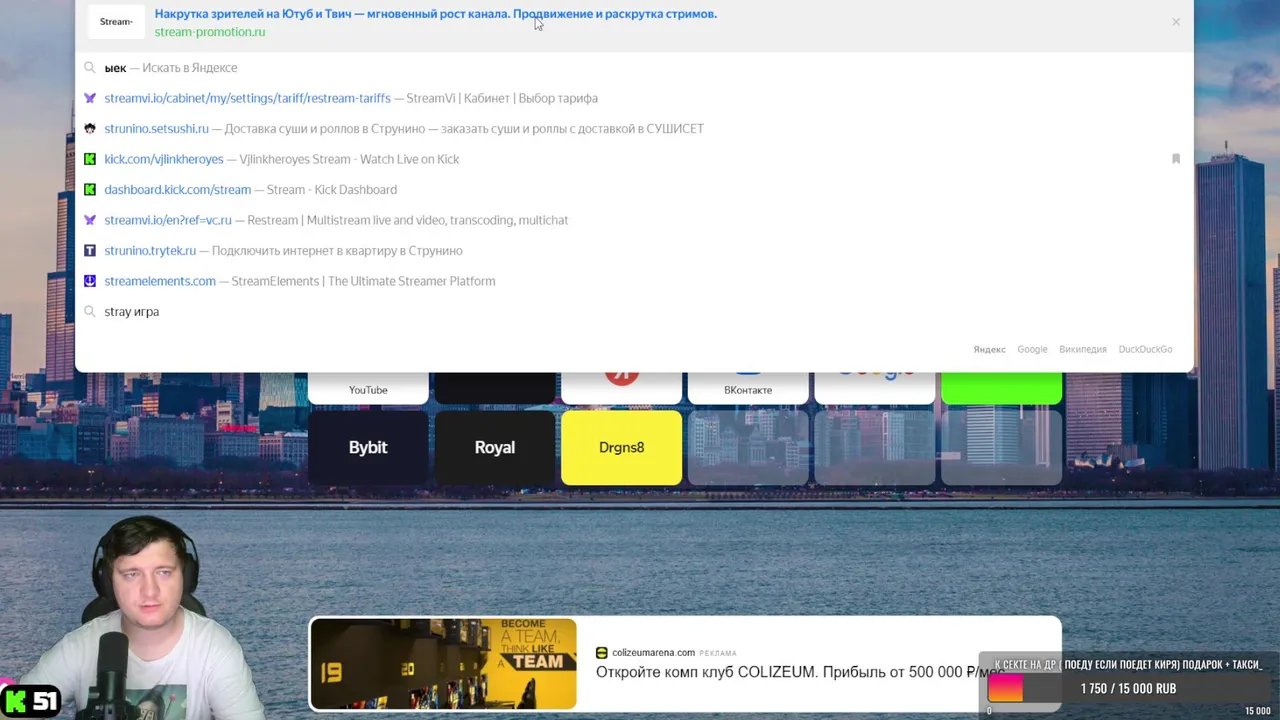The width and height of the screenshot is (1280, 720).
Task: Close the stream-promotion.ru ad suggestion
Action: pos(1176,22)
